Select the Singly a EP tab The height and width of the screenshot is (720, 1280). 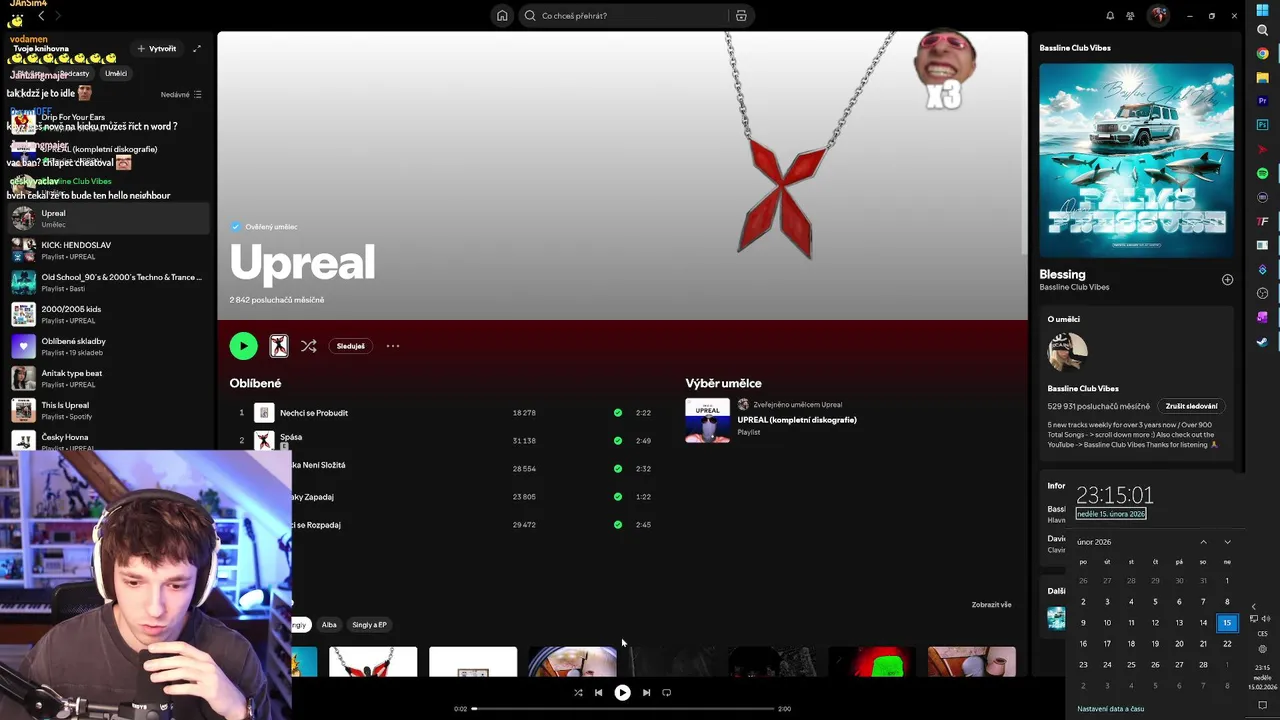click(x=369, y=625)
